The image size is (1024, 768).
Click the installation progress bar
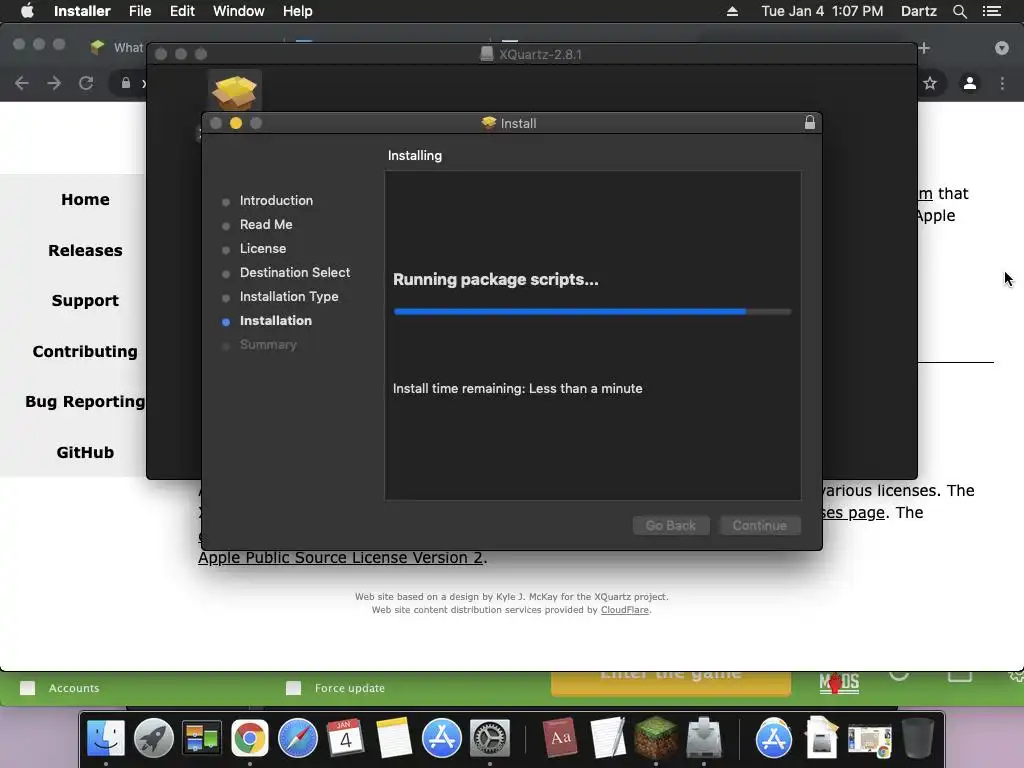592,312
